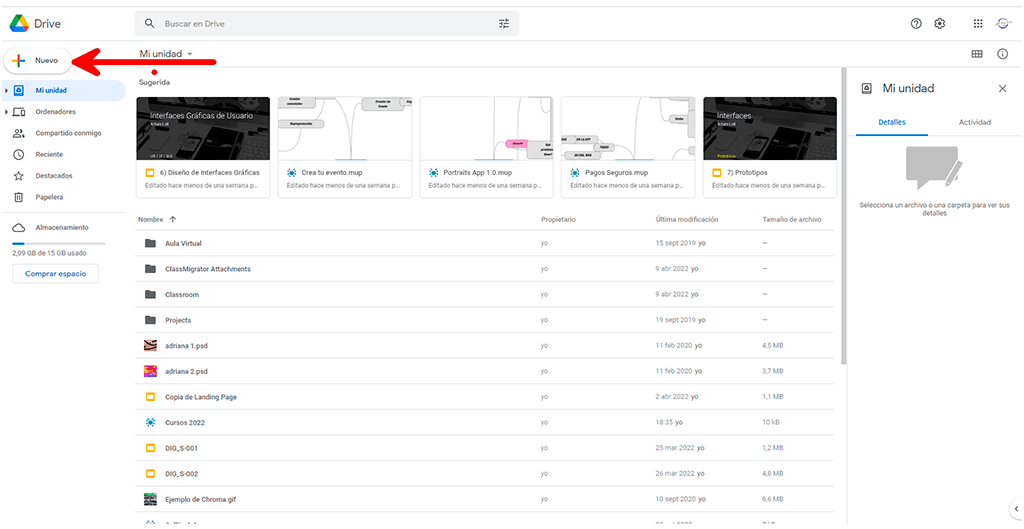Select the Cursos 2022 file name
The image size is (1024, 529).
coord(185,423)
